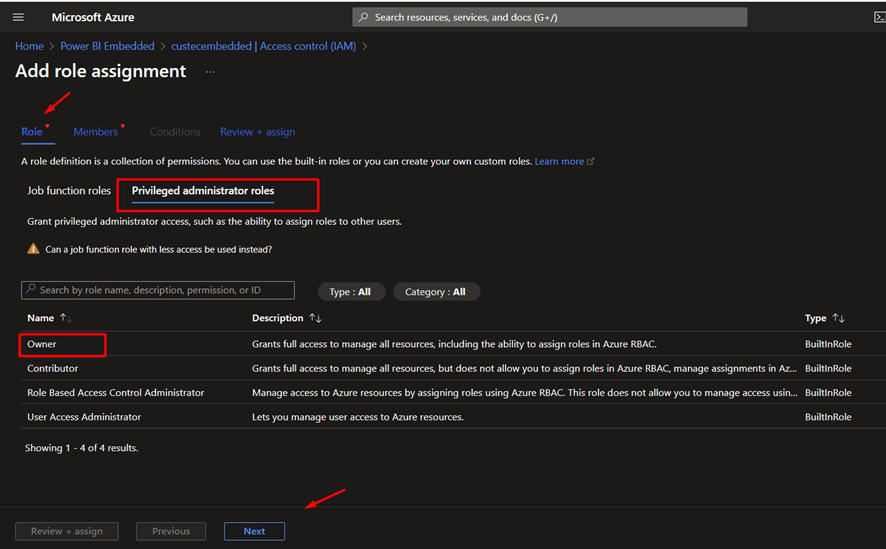Viewport: 886px width, 549px height.
Task: Open the Conditions tab
Action: click(x=175, y=132)
